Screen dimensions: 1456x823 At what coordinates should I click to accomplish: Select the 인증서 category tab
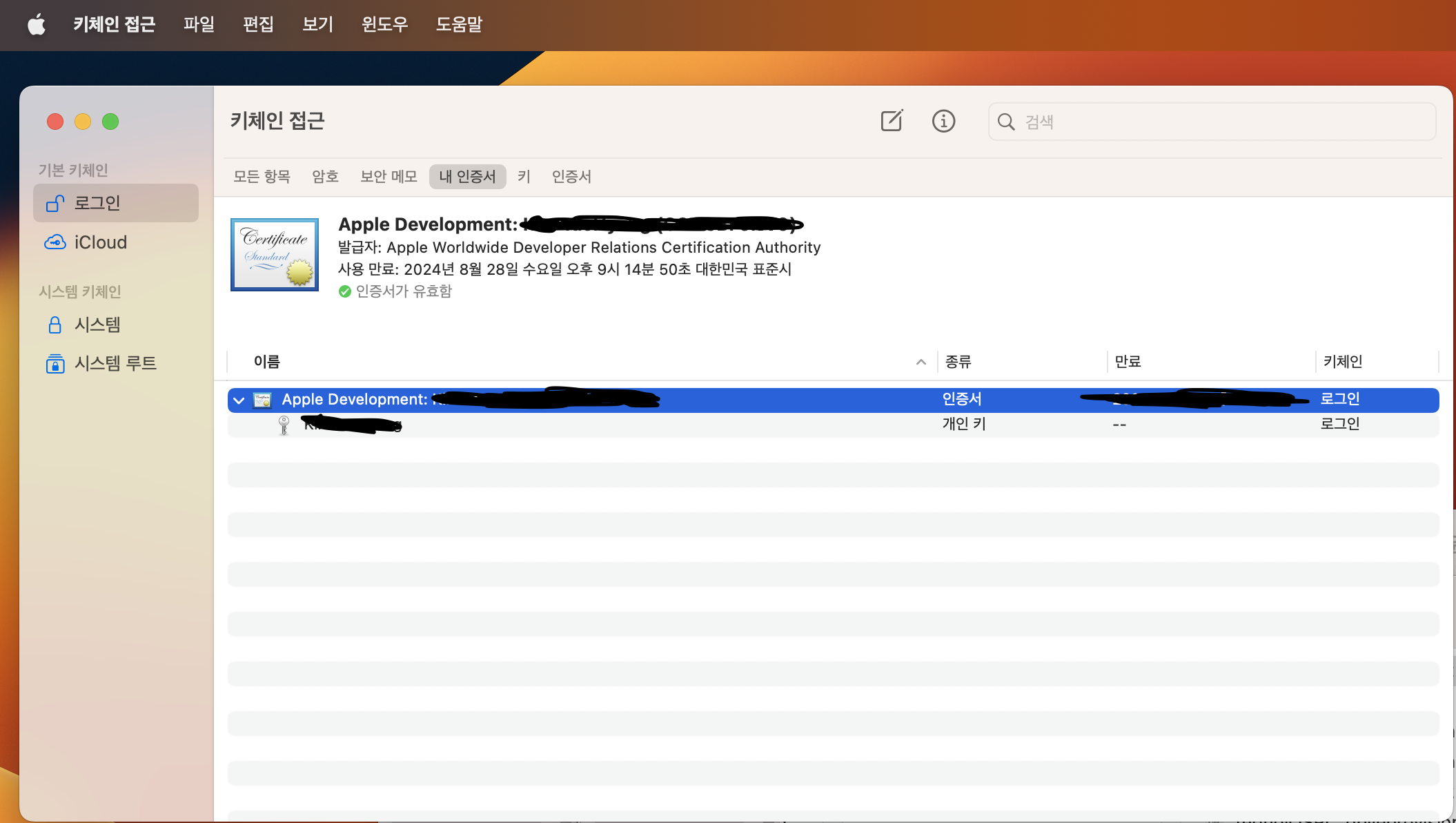571,177
